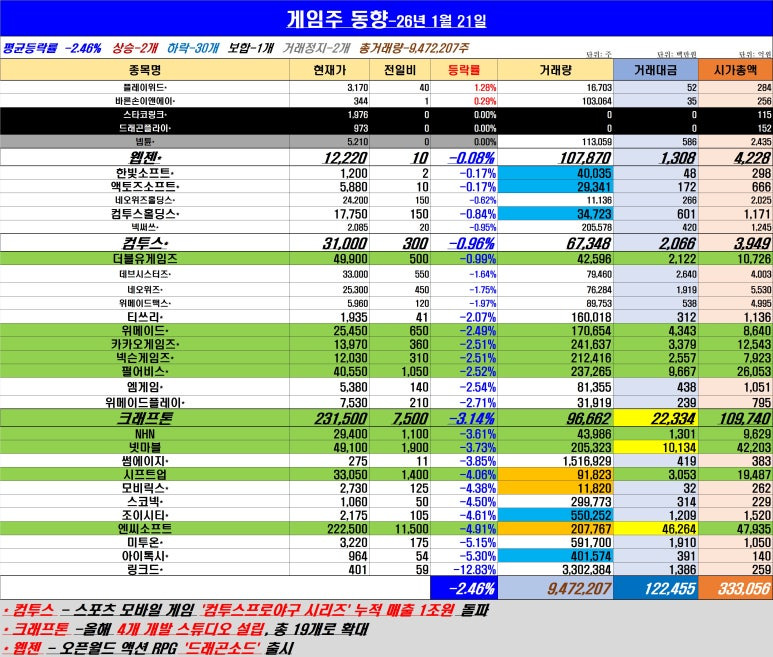Click the 전일비 column header

[x=400, y=70]
